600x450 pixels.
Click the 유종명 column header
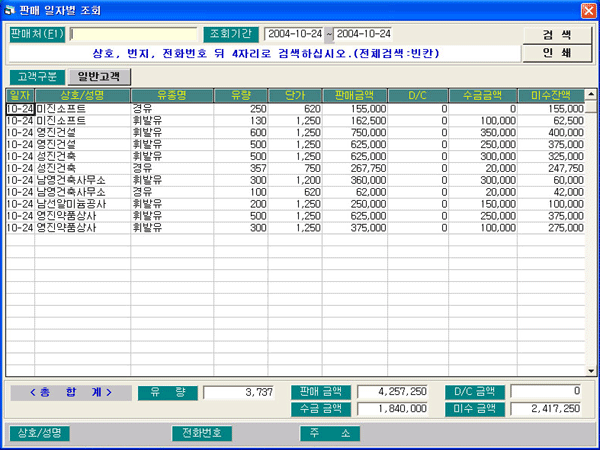coord(172,96)
